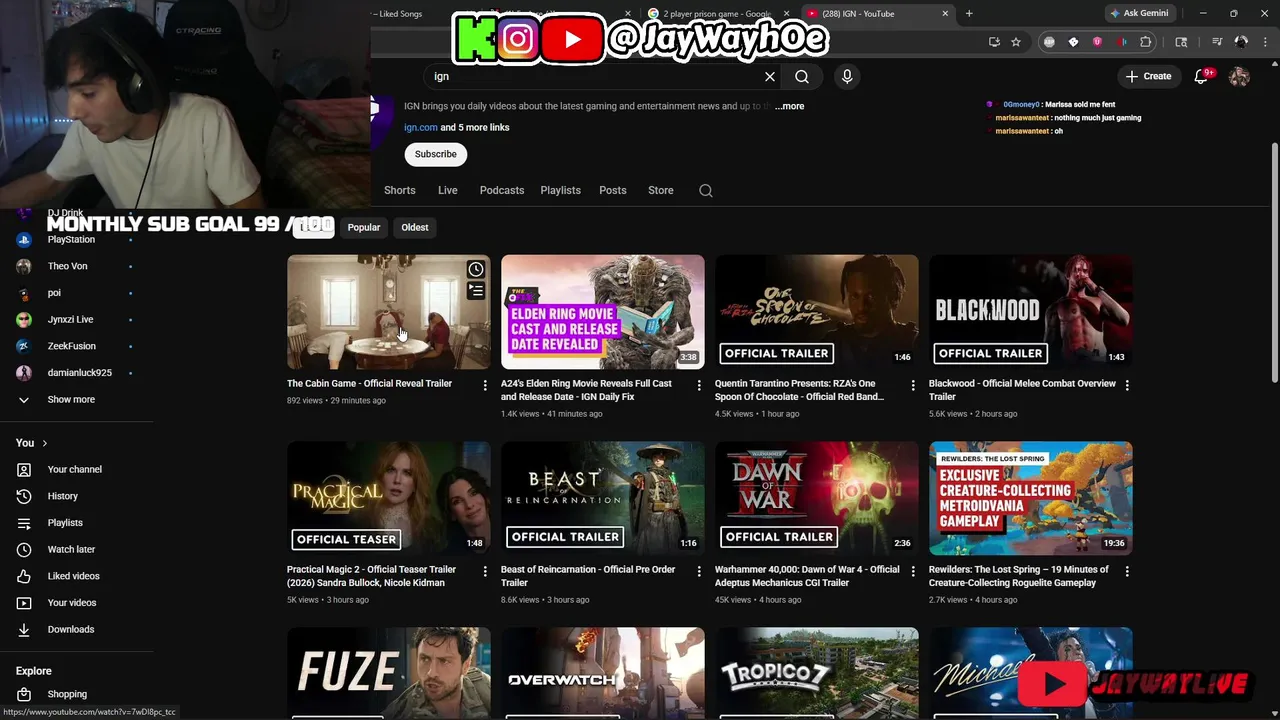Open options menu for Beast of Reincarnation video
This screenshot has width=1280, height=720.
tap(699, 571)
